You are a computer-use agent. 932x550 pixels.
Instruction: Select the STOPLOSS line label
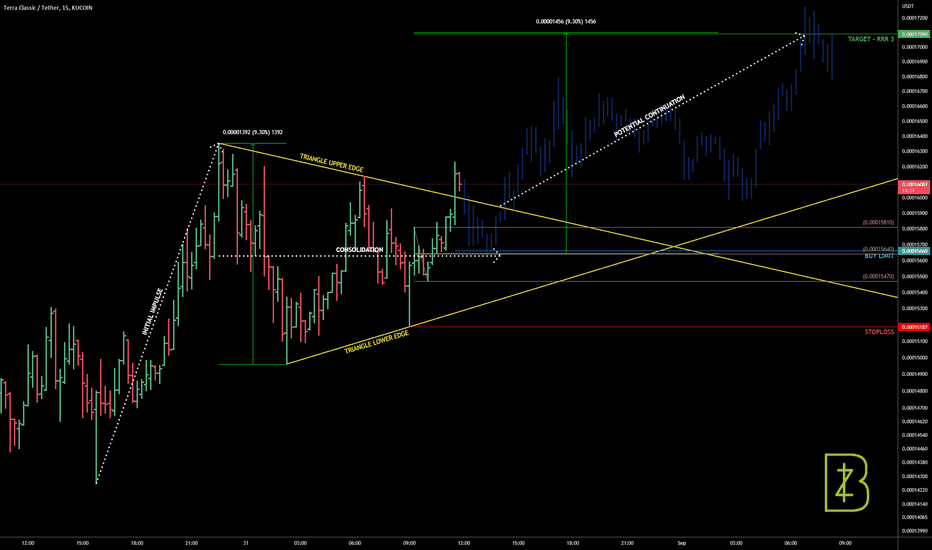[879, 332]
